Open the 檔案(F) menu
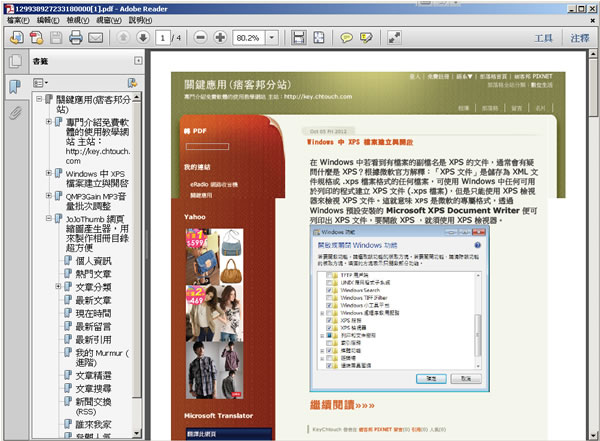This screenshot has width=600, height=441. coord(18,20)
